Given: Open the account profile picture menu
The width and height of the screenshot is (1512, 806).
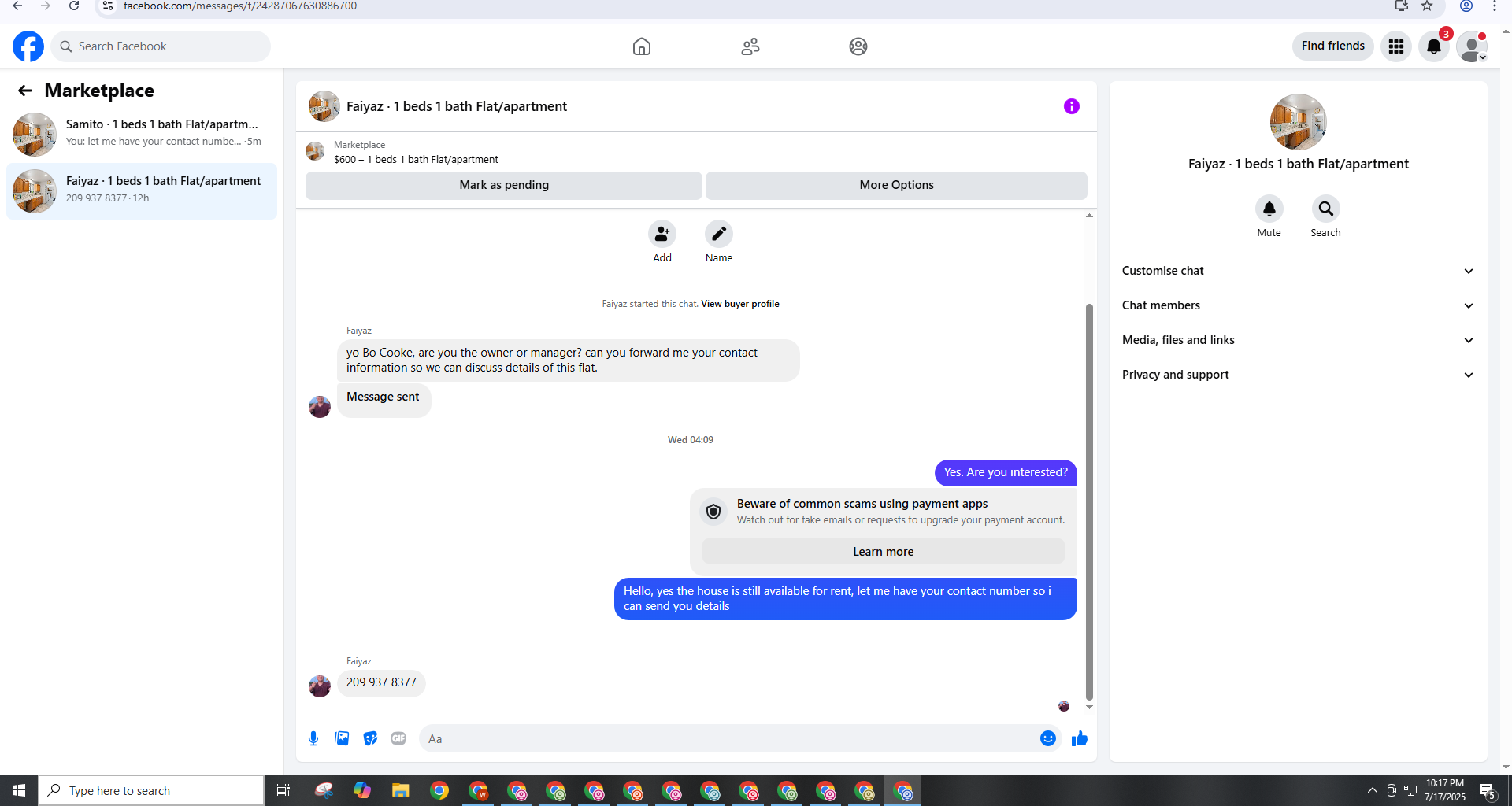Looking at the screenshot, I should tap(1472, 46).
